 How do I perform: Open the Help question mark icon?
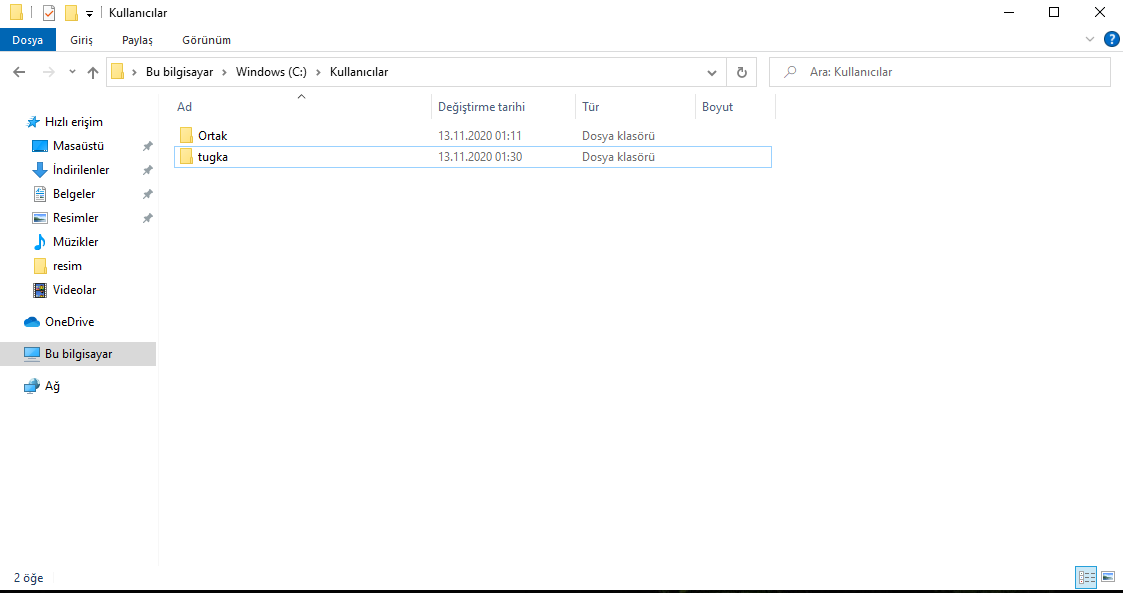(1112, 39)
